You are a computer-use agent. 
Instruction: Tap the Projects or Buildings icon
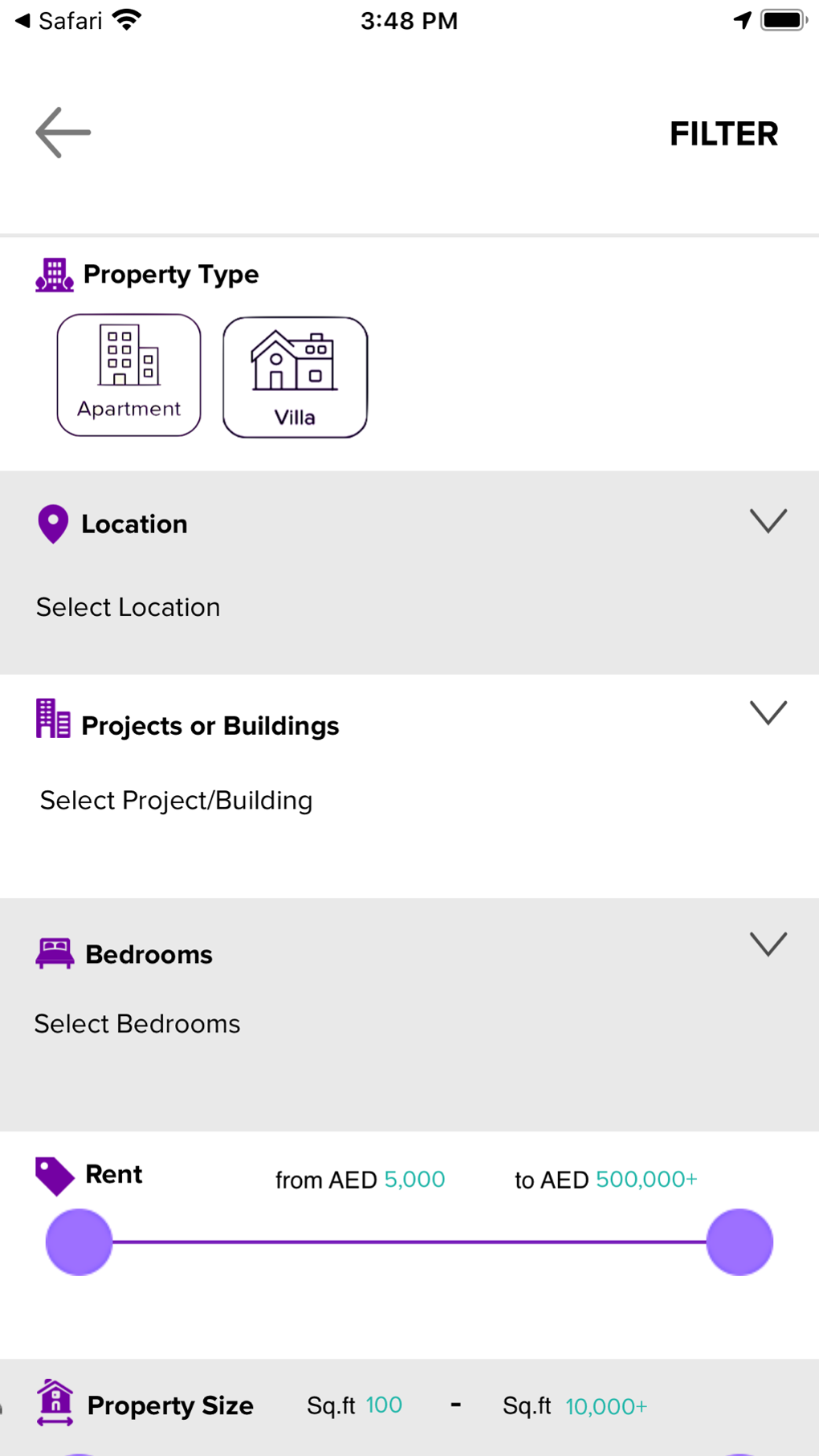[x=53, y=719]
